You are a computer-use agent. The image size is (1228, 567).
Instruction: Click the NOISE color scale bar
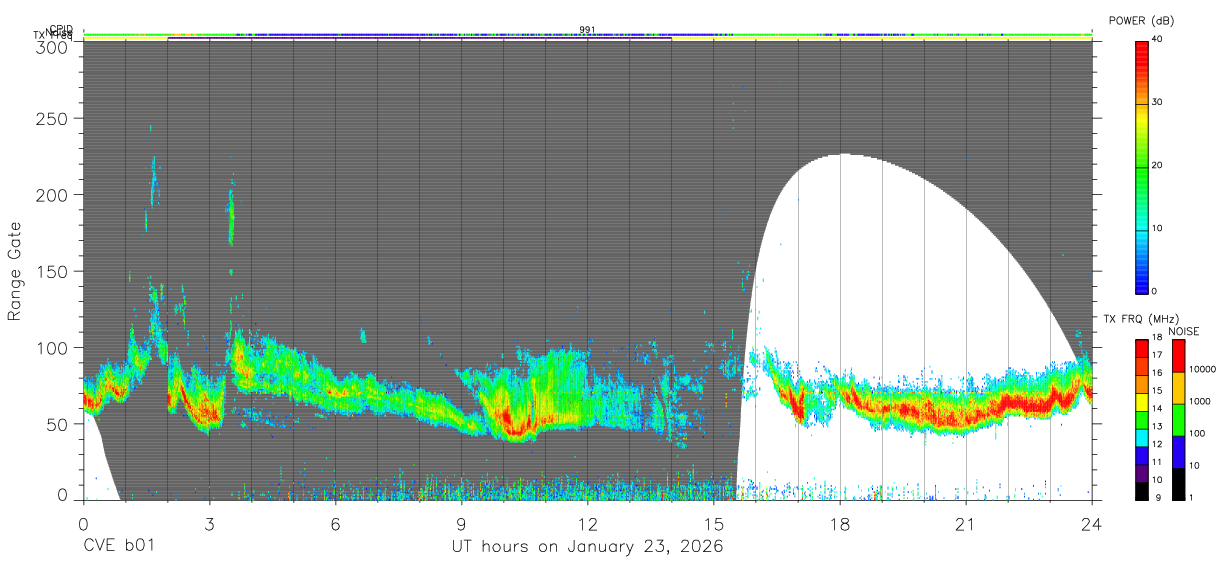[x=1177, y=420]
